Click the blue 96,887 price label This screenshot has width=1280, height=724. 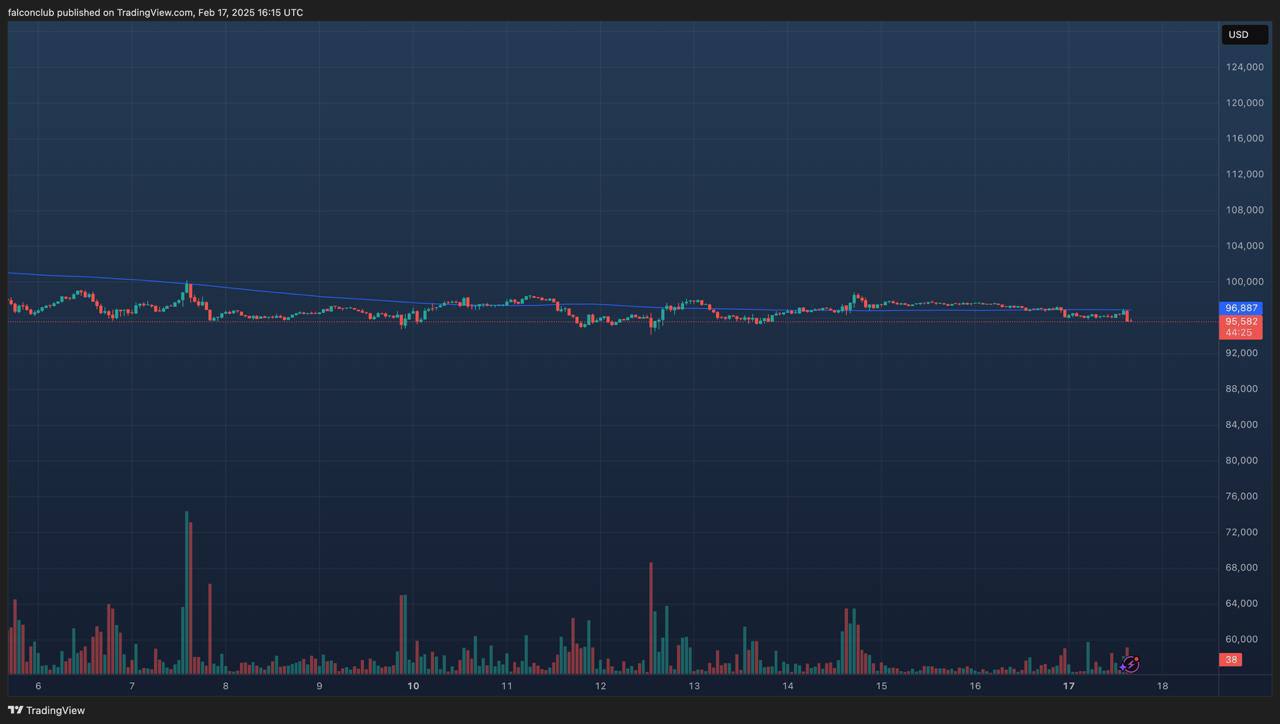[x=1240, y=309]
